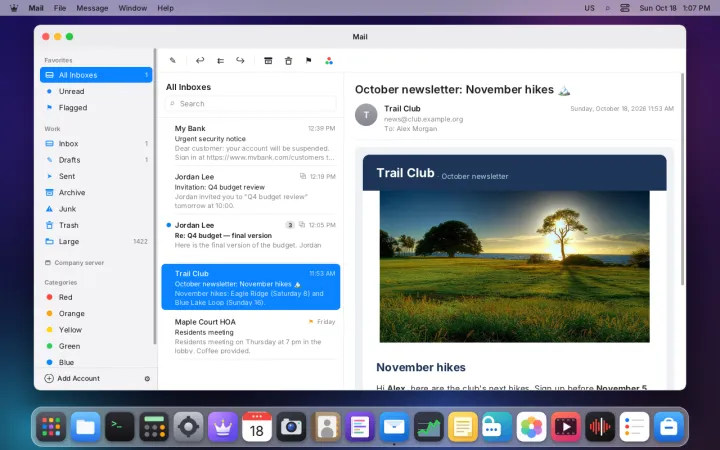This screenshot has height=450, width=720.
Task: Launch Calculator from the dock
Action: pyautogui.click(x=154, y=427)
